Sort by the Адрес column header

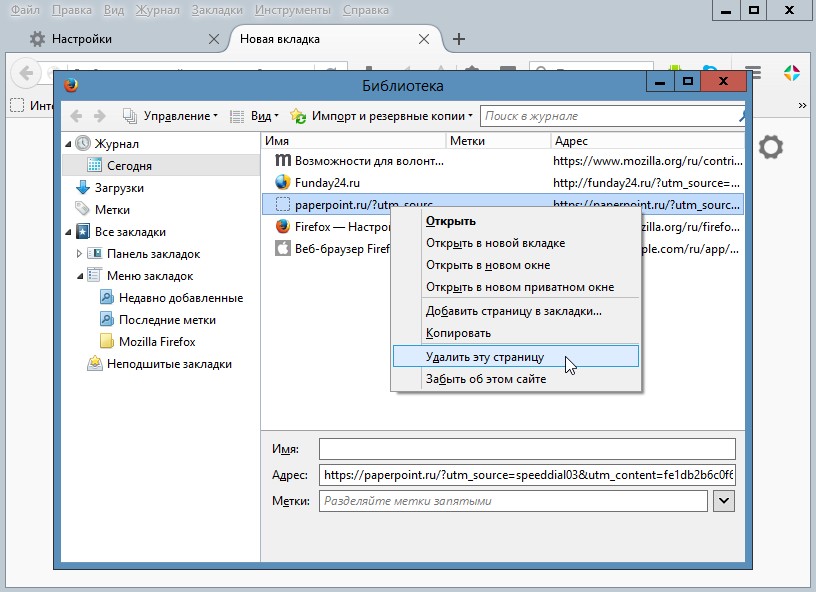(x=647, y=141)
